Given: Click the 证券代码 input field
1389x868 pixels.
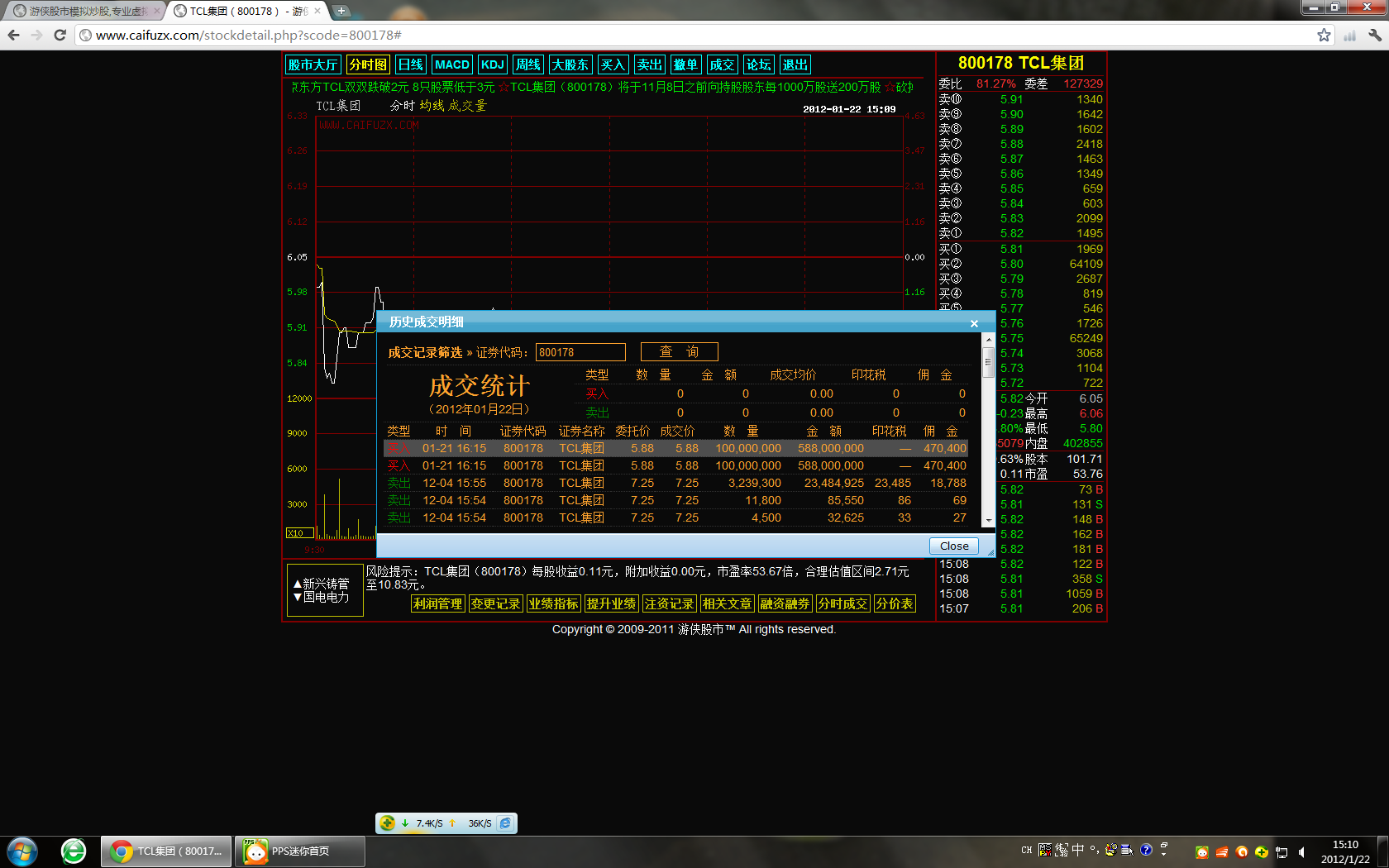Looking at the screenshot, I should tap(580, 352).
